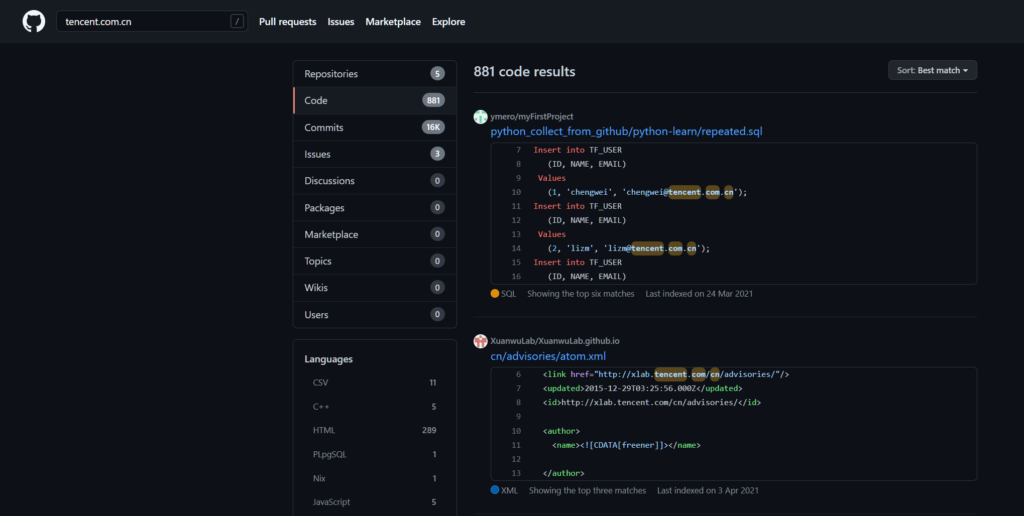This screenshot has width=1024, height=516.
Task: Open Pull requests in top navigation
Action: (287, 22)
